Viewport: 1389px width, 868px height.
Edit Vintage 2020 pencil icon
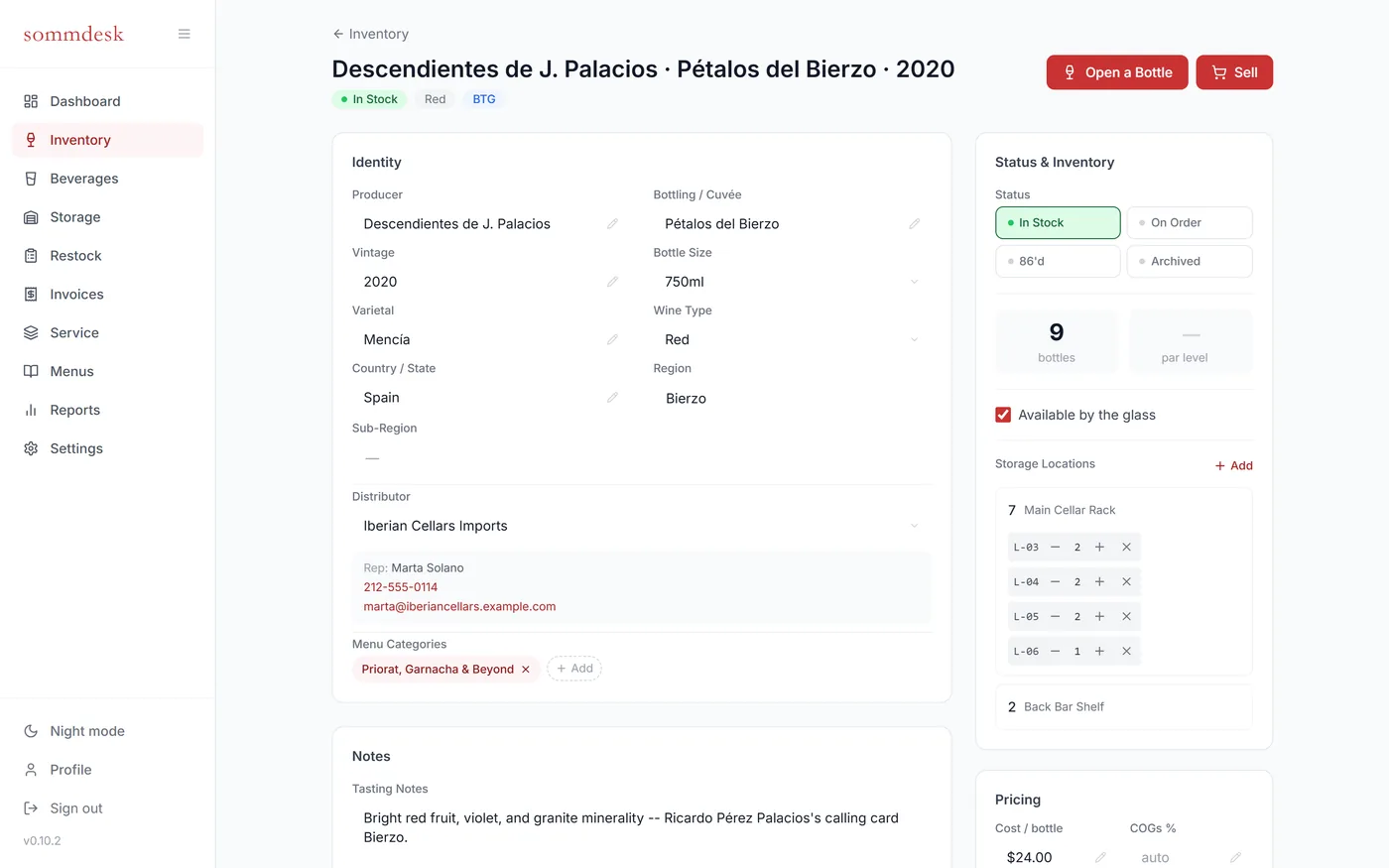(x=612, y=282)
